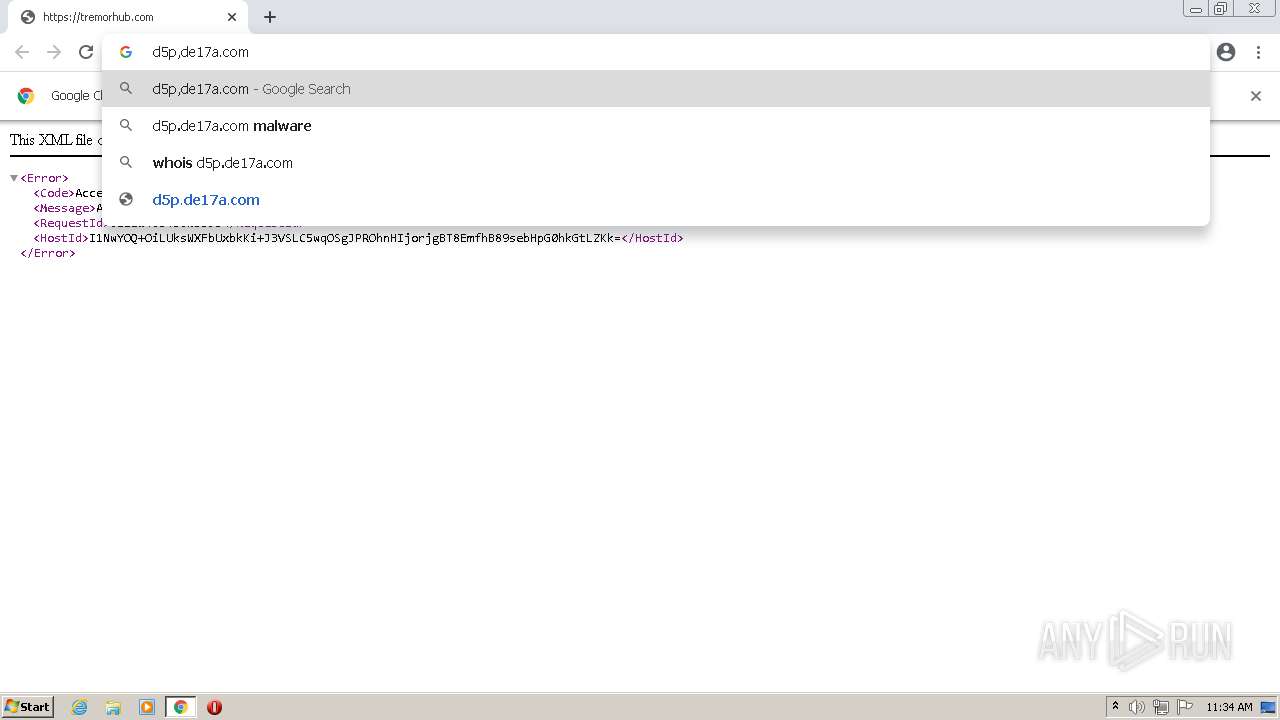
Task: Click the reload page icon
Action: point(86,52)
